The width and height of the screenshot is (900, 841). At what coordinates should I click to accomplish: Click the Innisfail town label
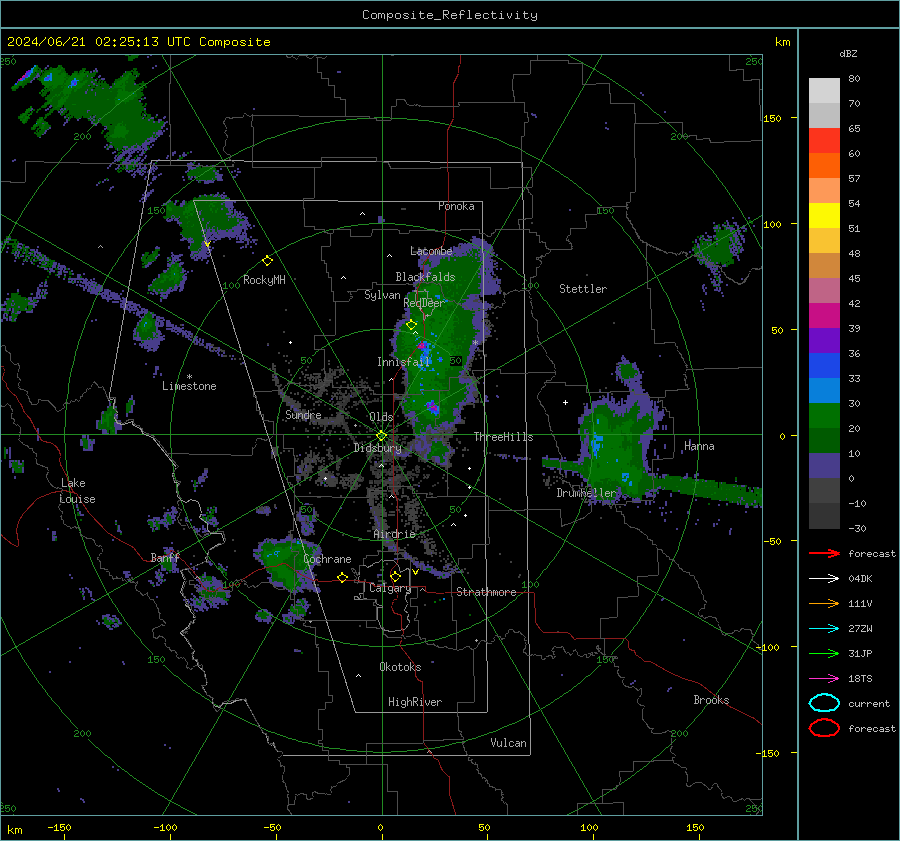[x=404, y=362]
